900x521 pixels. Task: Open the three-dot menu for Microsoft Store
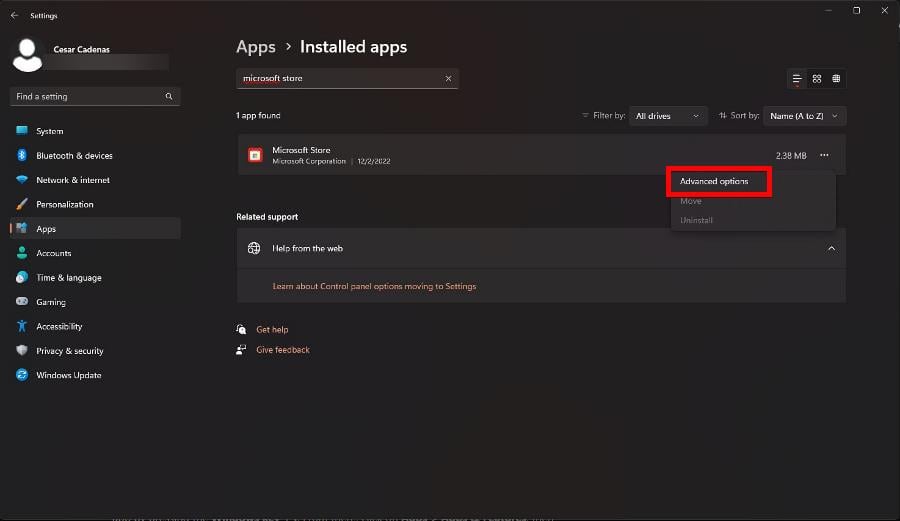point(824,155)
